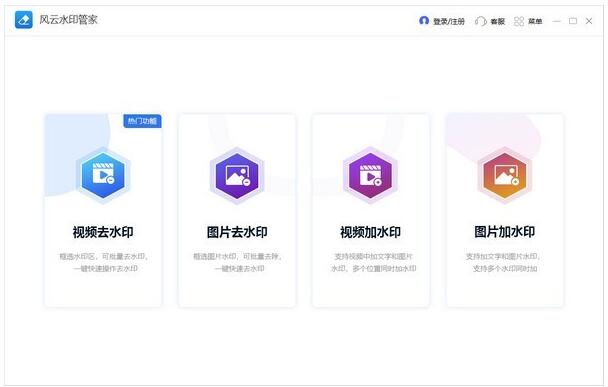Select the 视频加水印 title
The width and height of the screenshot is (608, 387).
(x=370, y=232)
